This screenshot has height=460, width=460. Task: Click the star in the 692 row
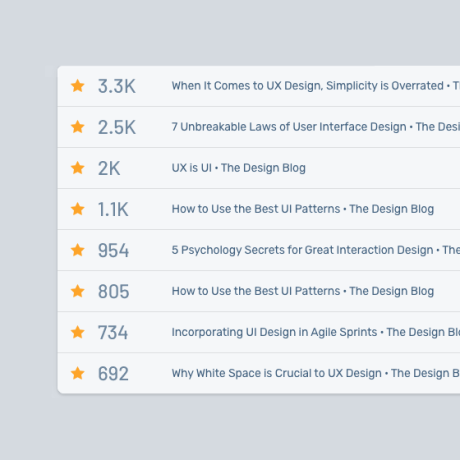pyautogui.click(x=78, y=373)
